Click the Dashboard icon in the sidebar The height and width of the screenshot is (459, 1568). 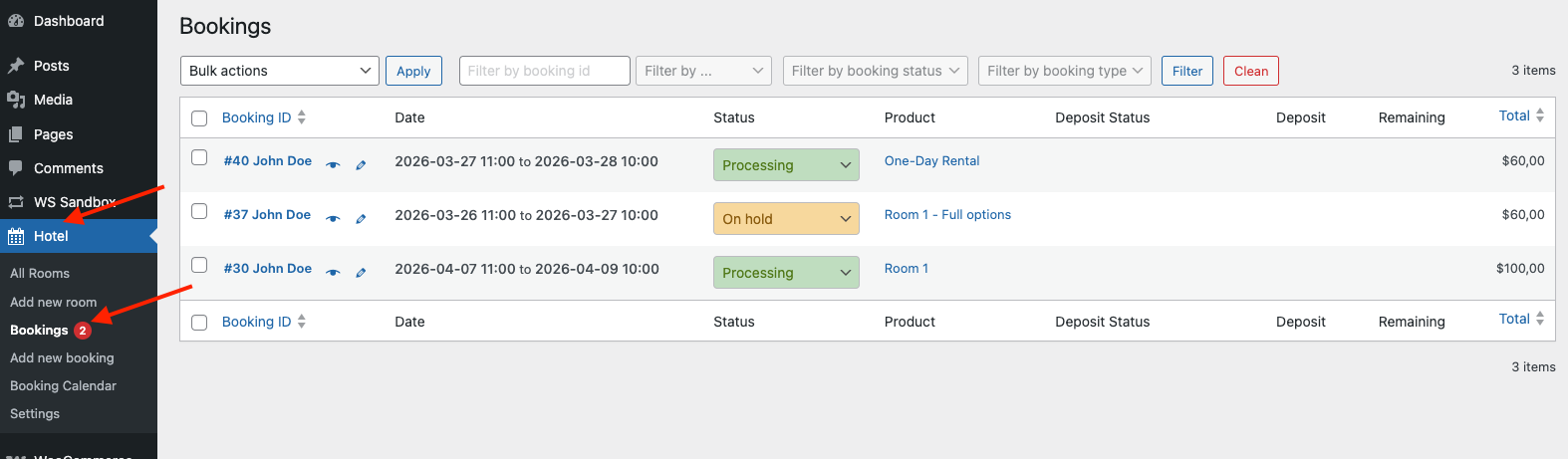click(x=16, y=21)
